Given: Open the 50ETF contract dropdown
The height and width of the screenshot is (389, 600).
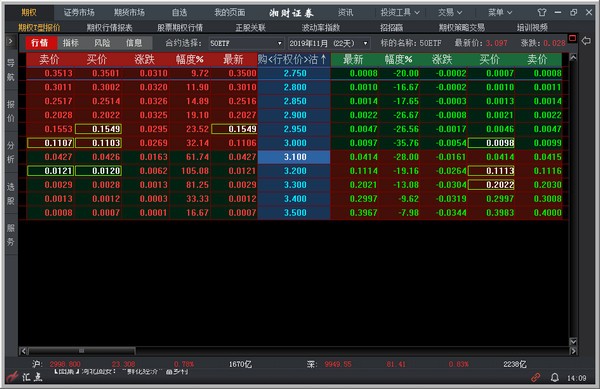Looking at the screenshot, I should point(246,43).
